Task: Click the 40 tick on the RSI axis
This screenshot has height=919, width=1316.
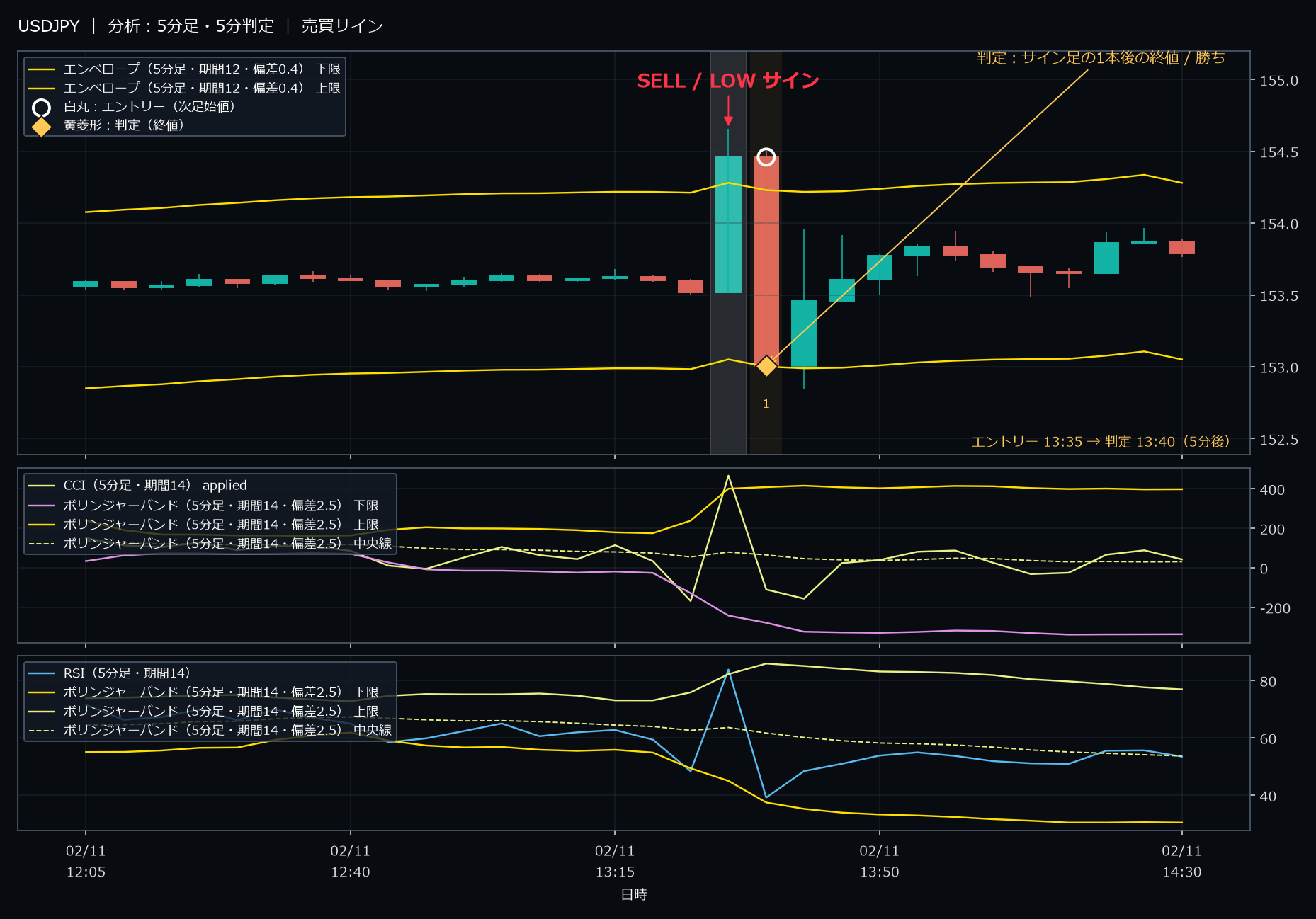Action: pos(1268,797)
